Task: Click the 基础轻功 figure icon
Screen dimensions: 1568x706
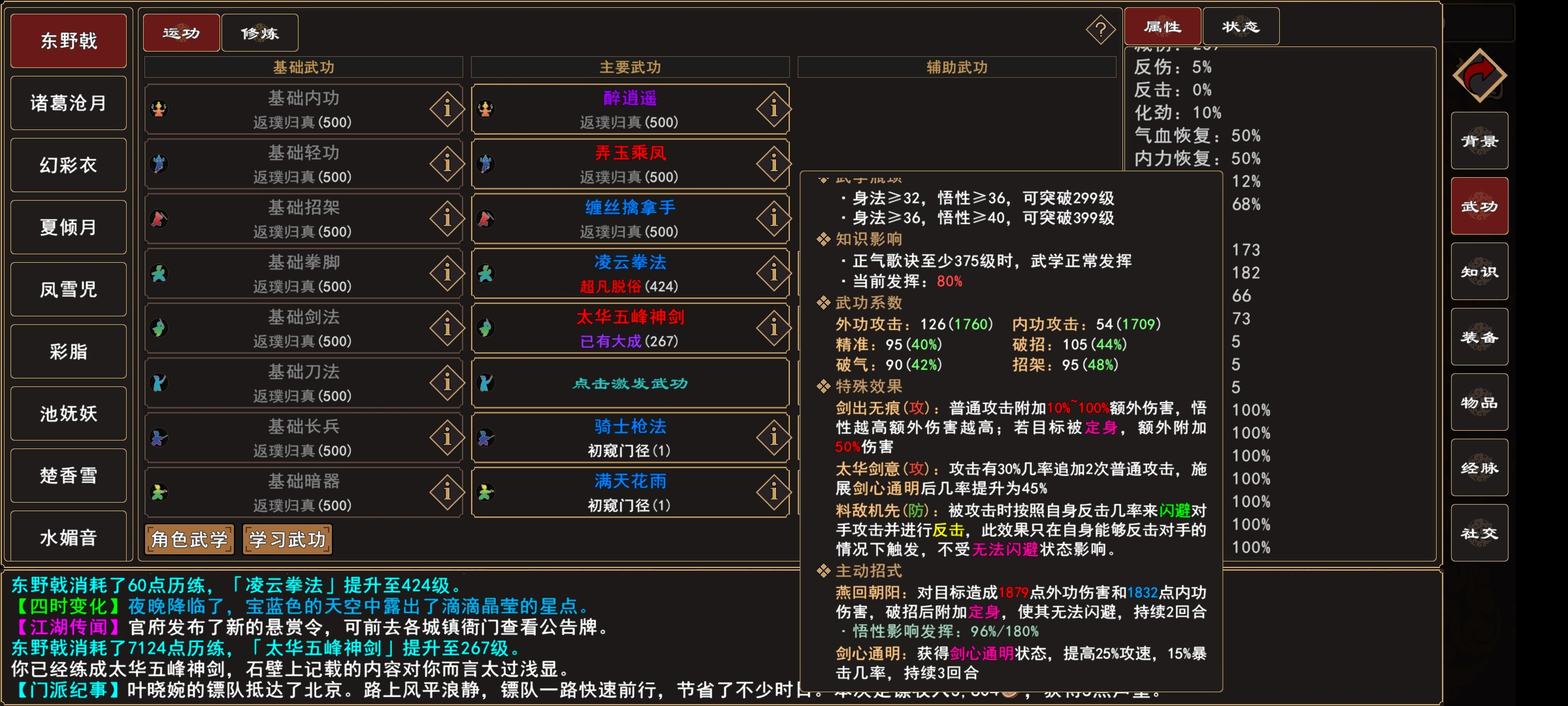Action: pyautogui.click(x=159, y=163)
